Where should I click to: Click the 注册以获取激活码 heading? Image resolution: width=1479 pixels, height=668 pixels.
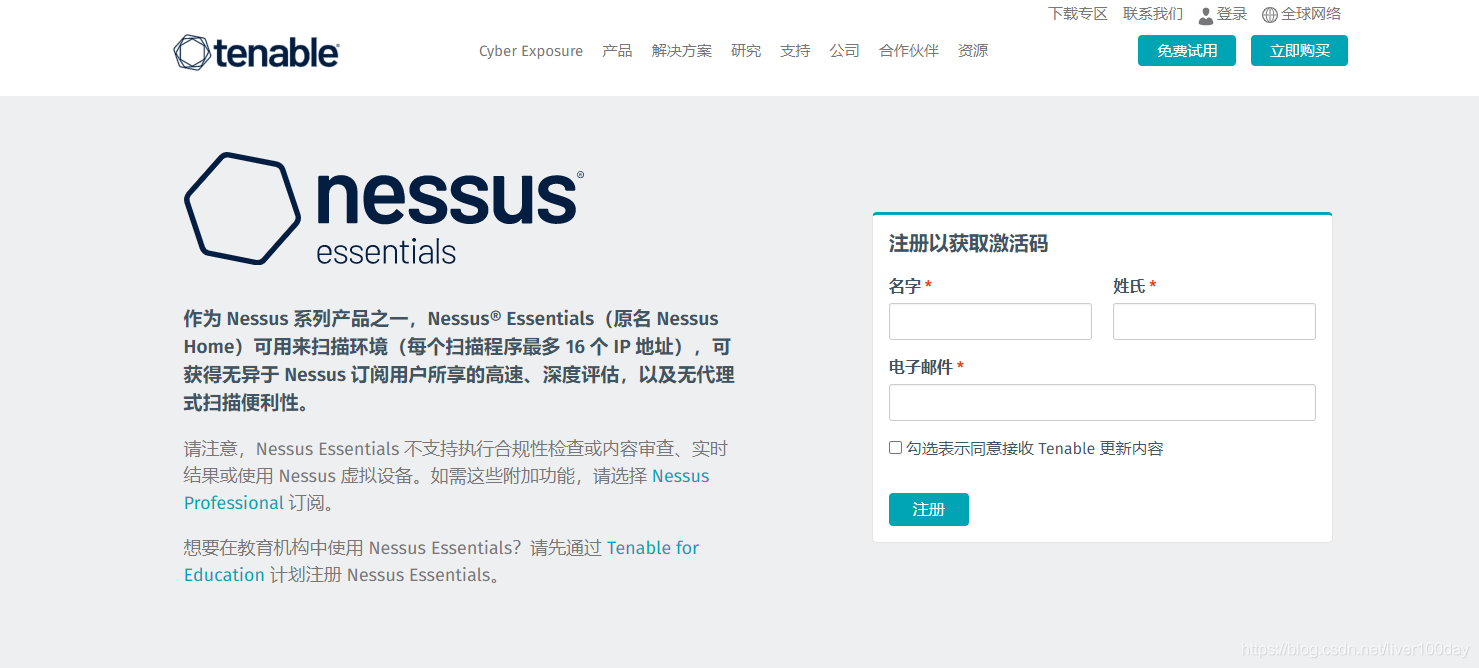(968, 244)
